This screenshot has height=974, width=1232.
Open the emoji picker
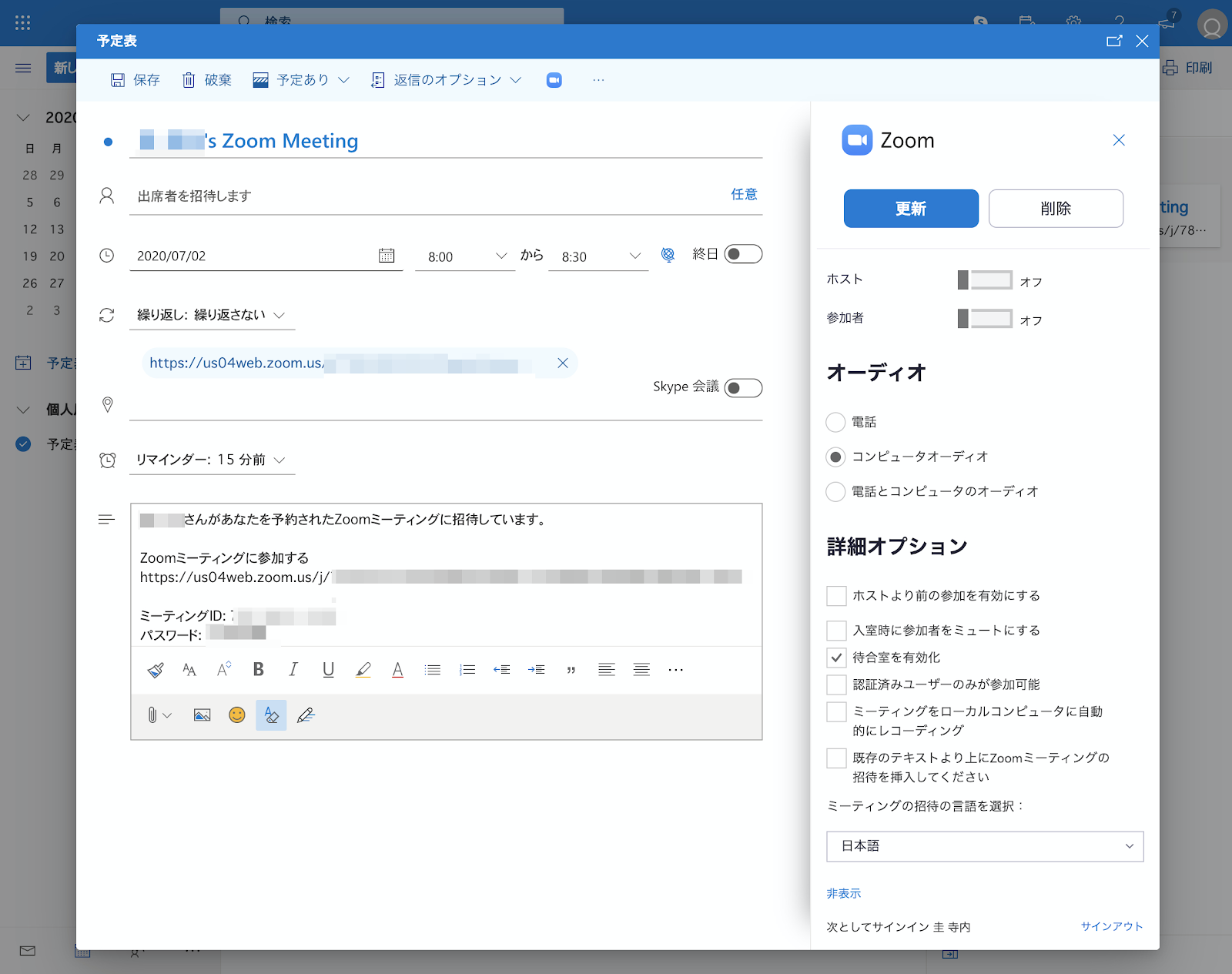237,715
